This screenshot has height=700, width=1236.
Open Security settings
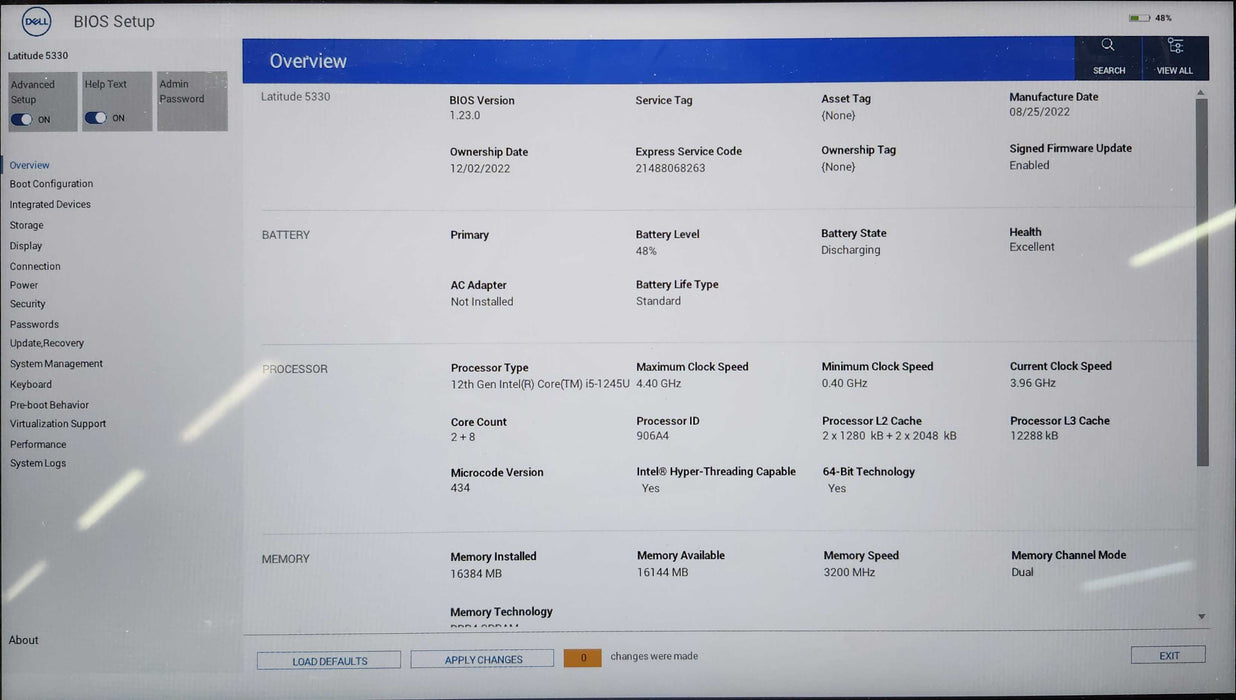28,304
